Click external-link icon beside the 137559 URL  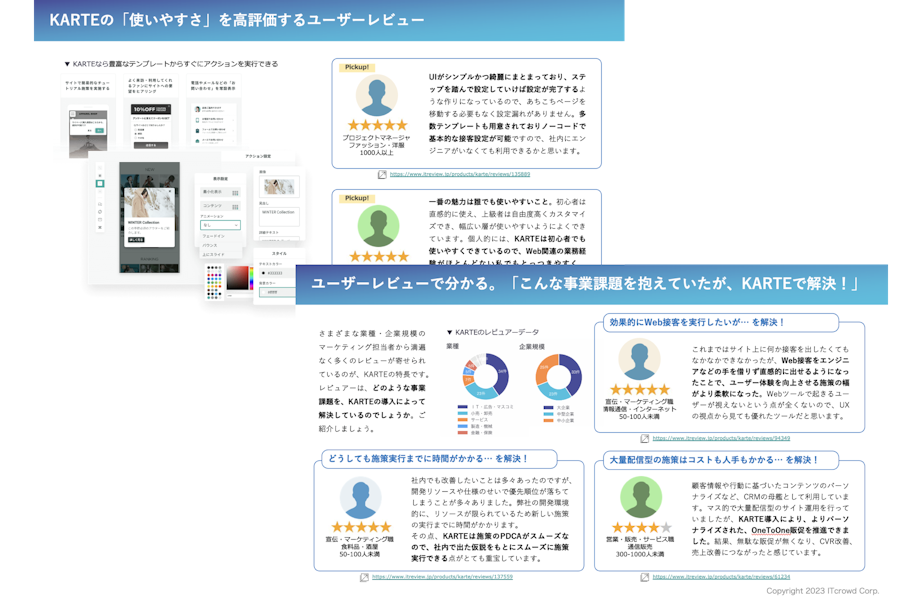[x=365, y=577]
